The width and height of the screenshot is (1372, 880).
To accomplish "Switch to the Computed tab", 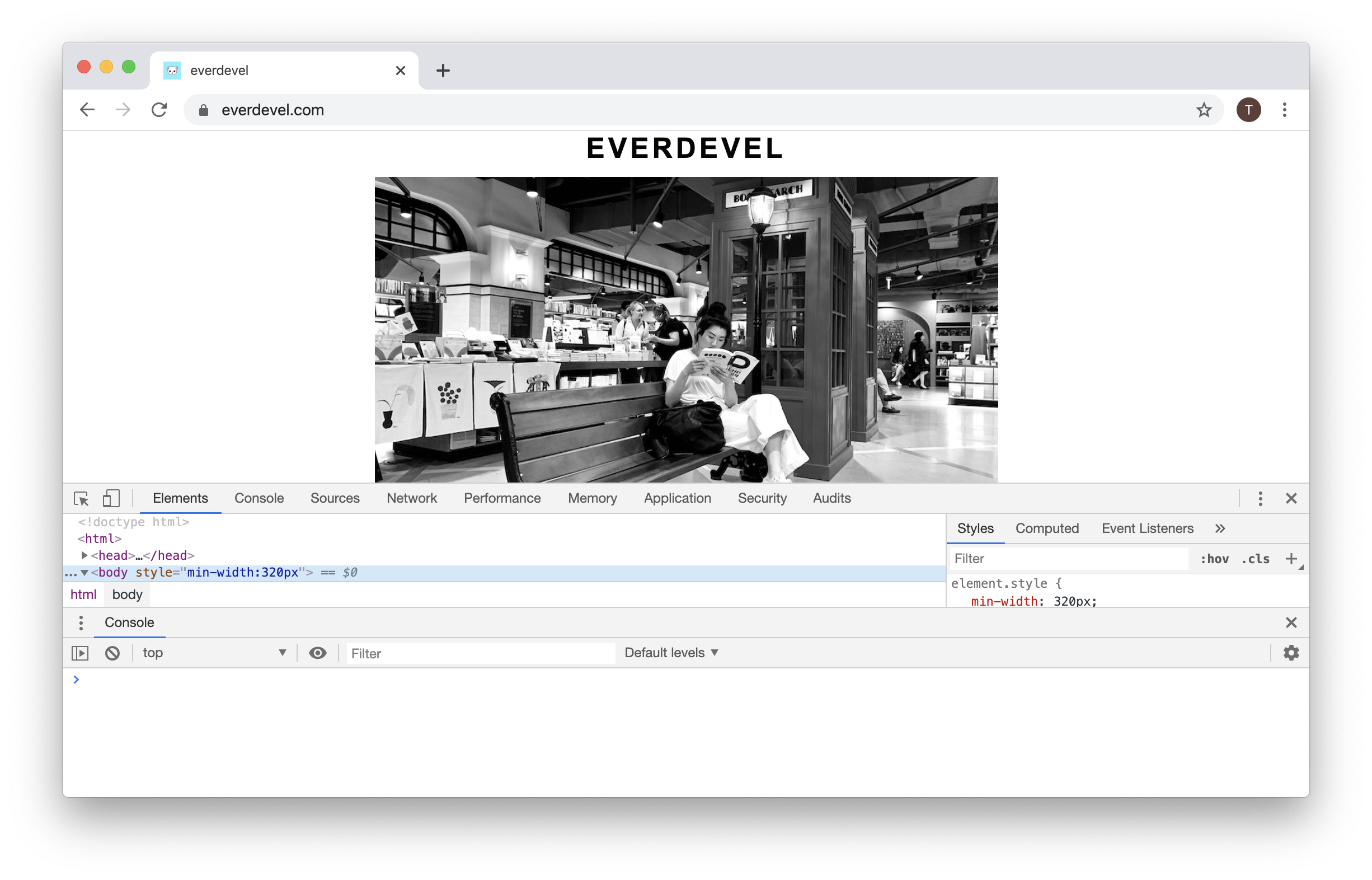I will 1047,528.
